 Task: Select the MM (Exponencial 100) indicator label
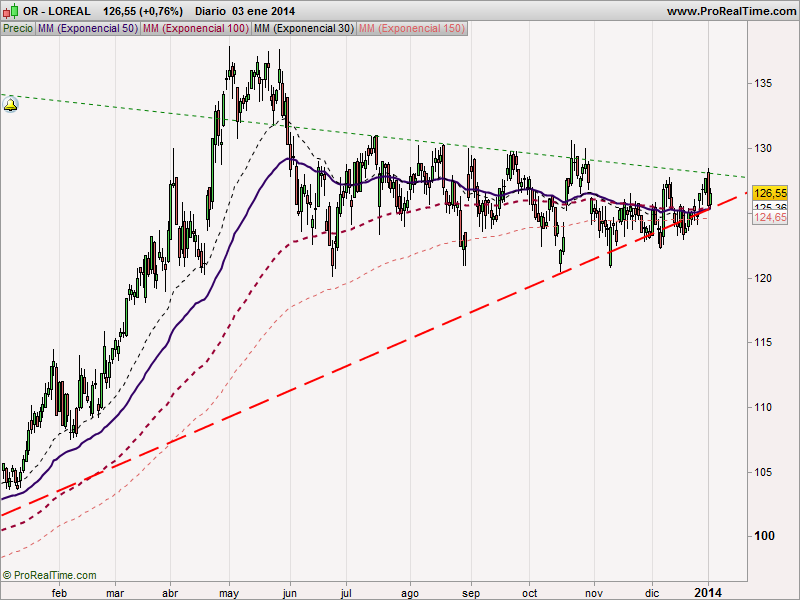coord(196,29)
